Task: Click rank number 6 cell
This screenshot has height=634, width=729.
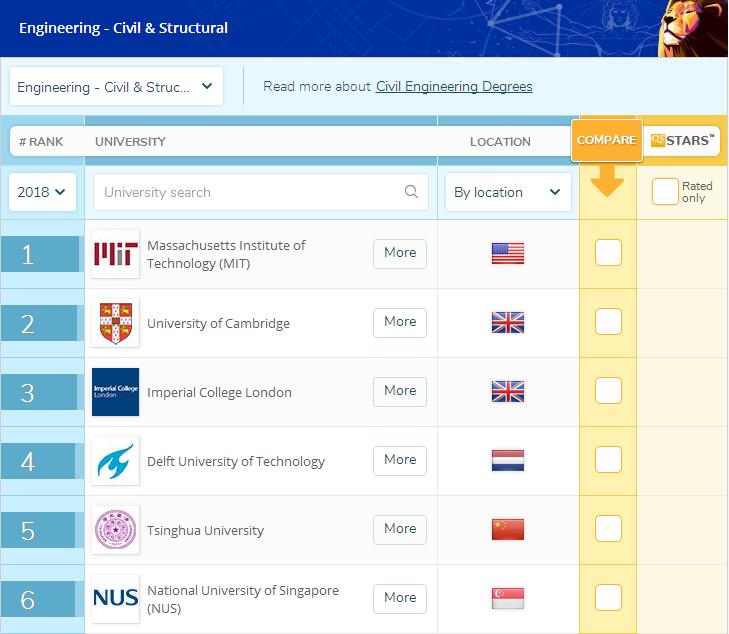Action: coord(38,599)
